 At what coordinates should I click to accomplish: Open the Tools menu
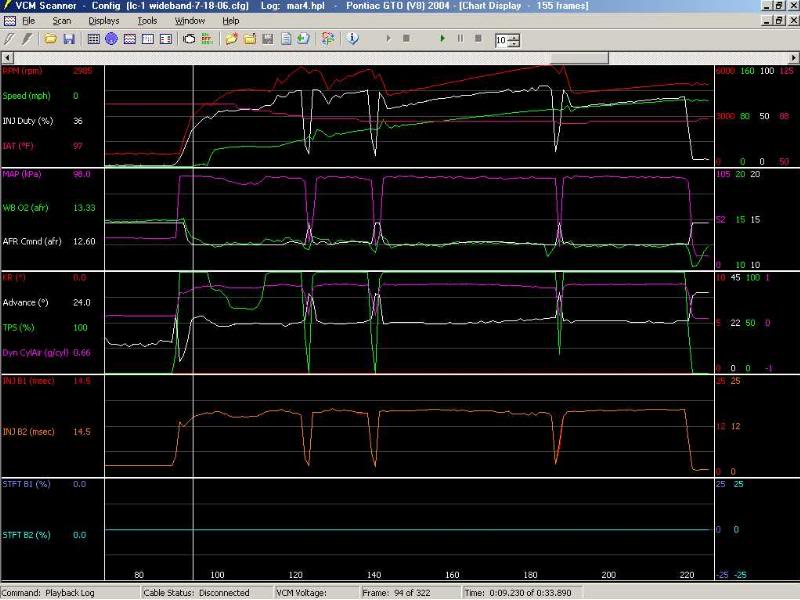(147, 20)
